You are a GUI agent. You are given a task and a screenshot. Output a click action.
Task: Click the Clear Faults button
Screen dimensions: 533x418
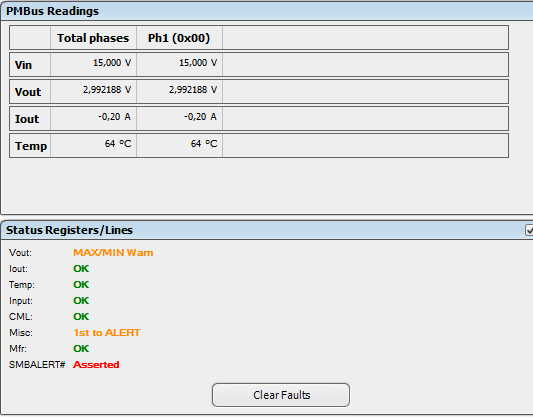point(281,395)
